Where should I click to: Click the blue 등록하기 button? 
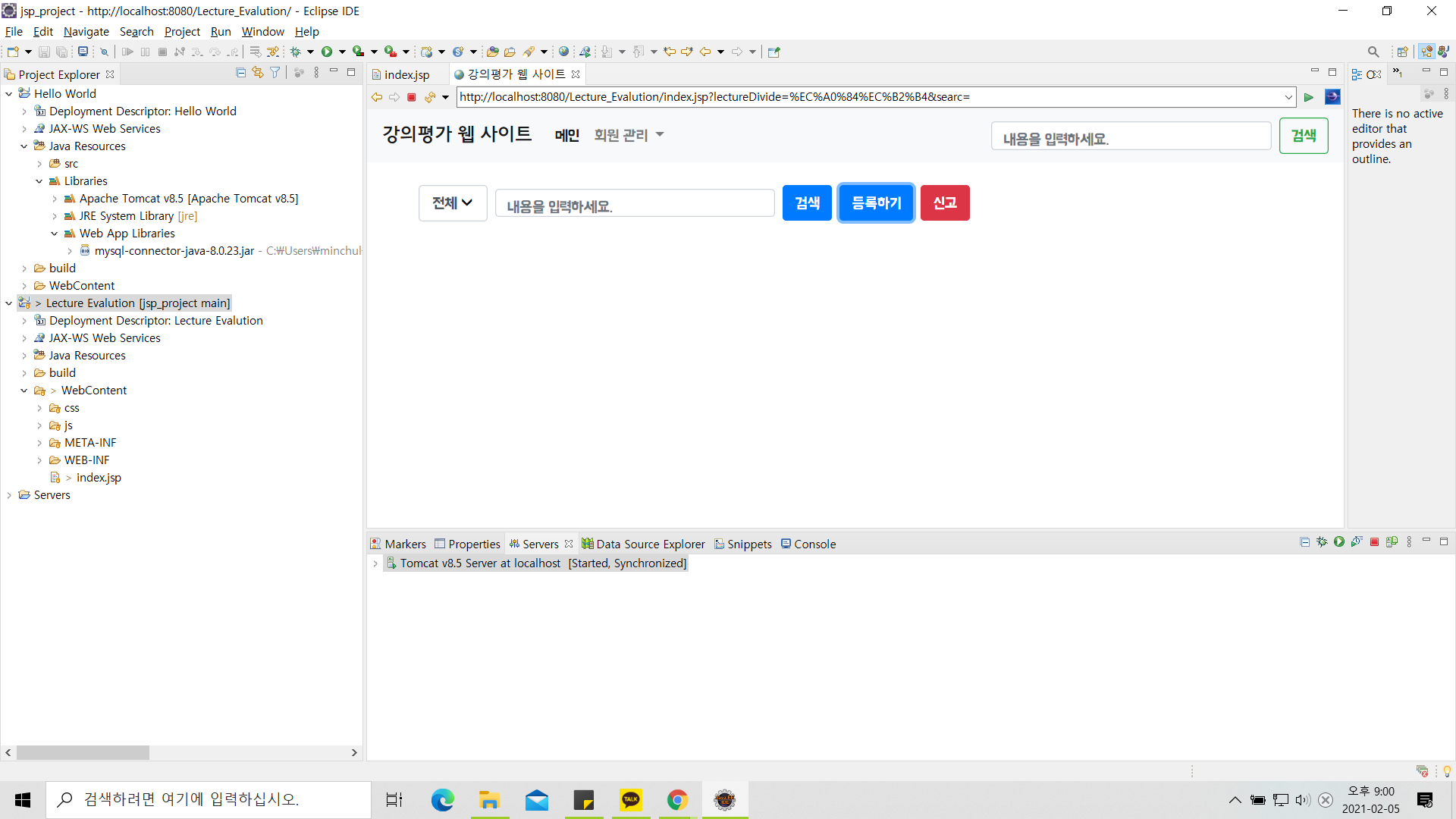pyautogui.click(x=876, y=203)
